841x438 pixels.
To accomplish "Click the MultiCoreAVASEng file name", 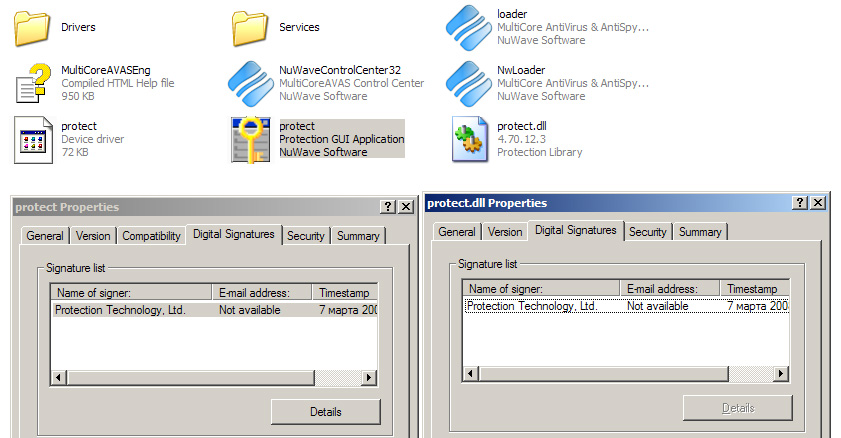I will [x=106, y=70].
